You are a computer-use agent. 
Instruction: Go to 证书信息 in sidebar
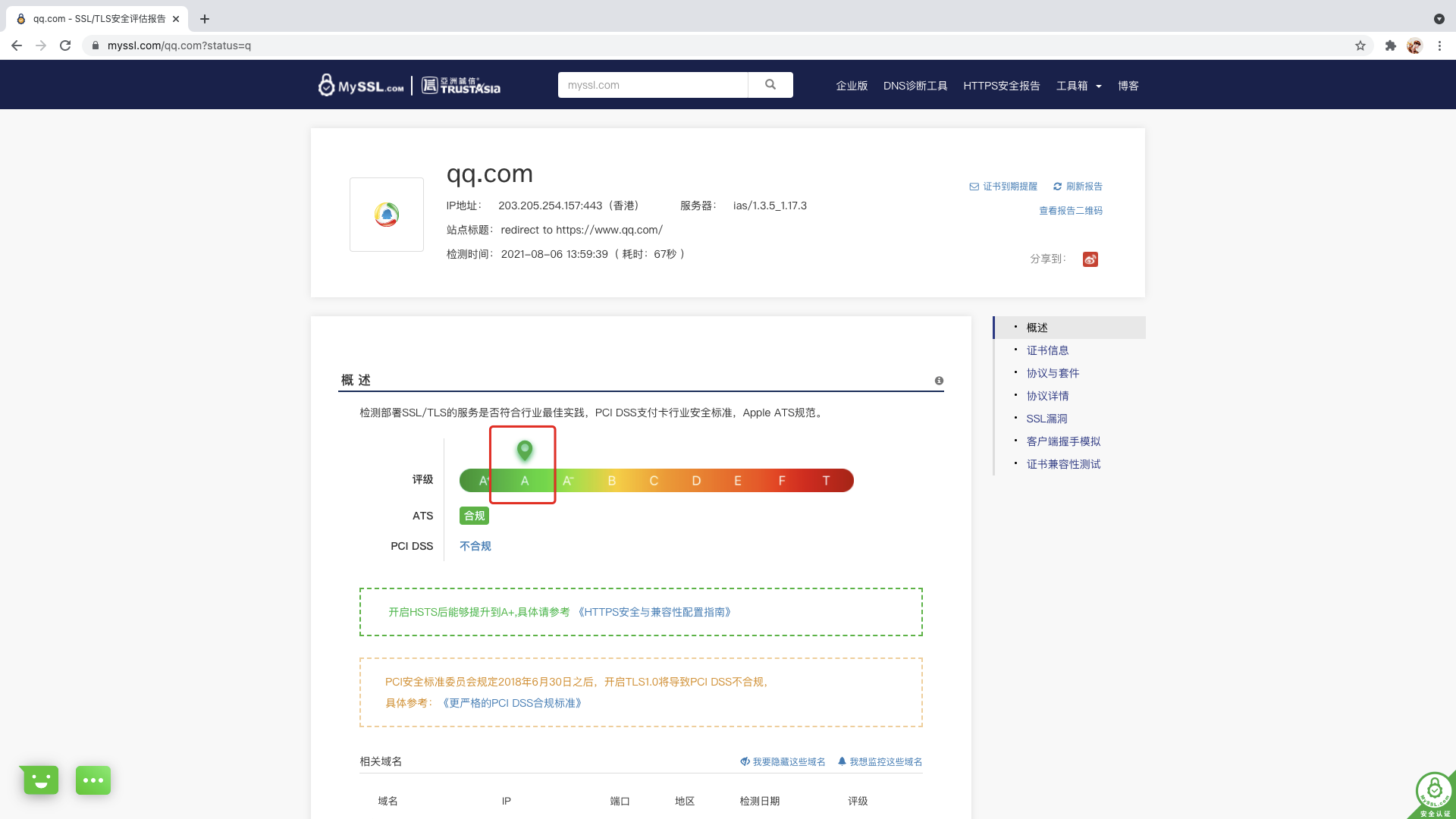pyautogui.click(x=1047, y=350)
